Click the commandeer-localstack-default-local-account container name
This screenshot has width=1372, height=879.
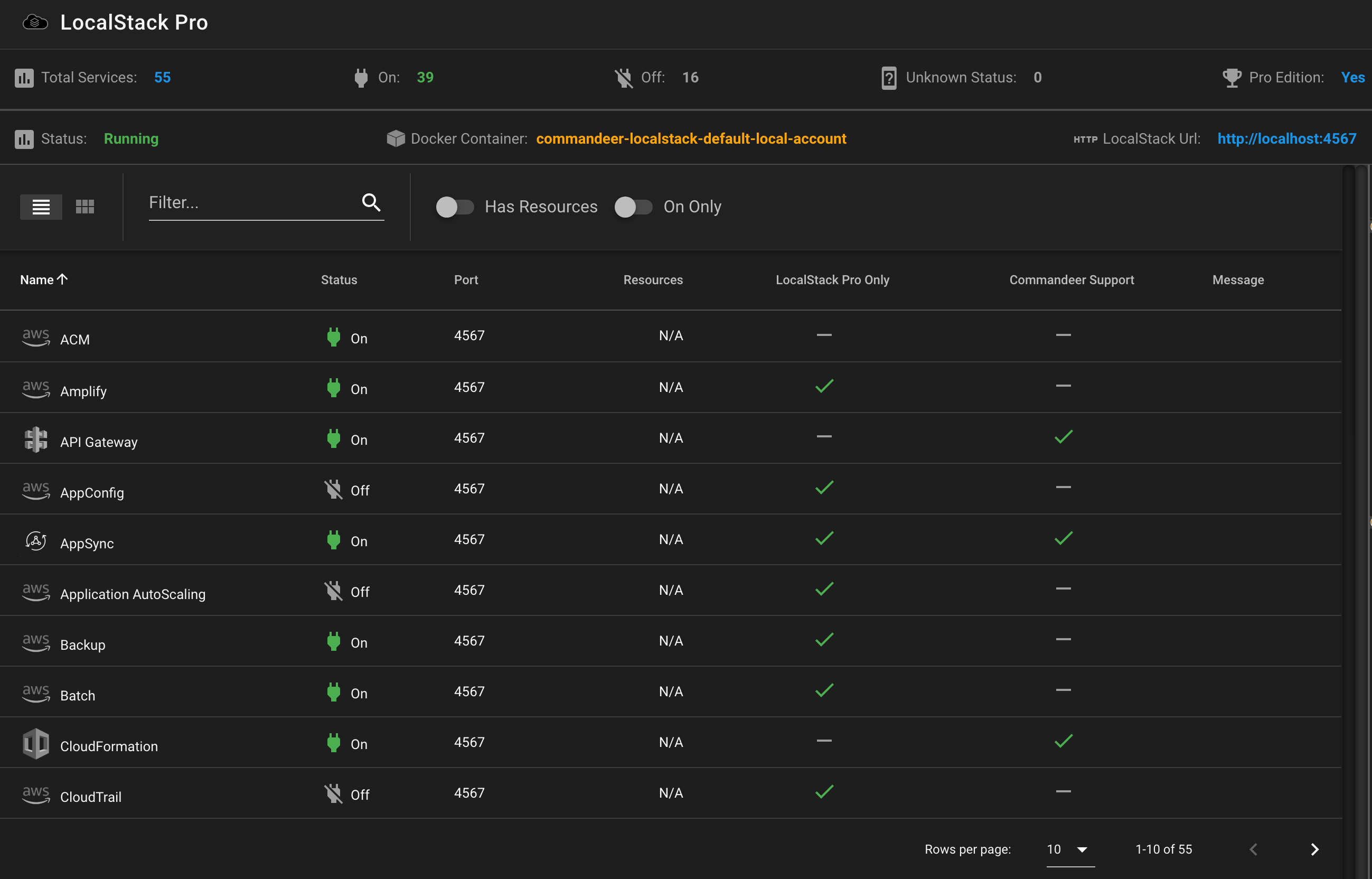click(x=691, y=139)
